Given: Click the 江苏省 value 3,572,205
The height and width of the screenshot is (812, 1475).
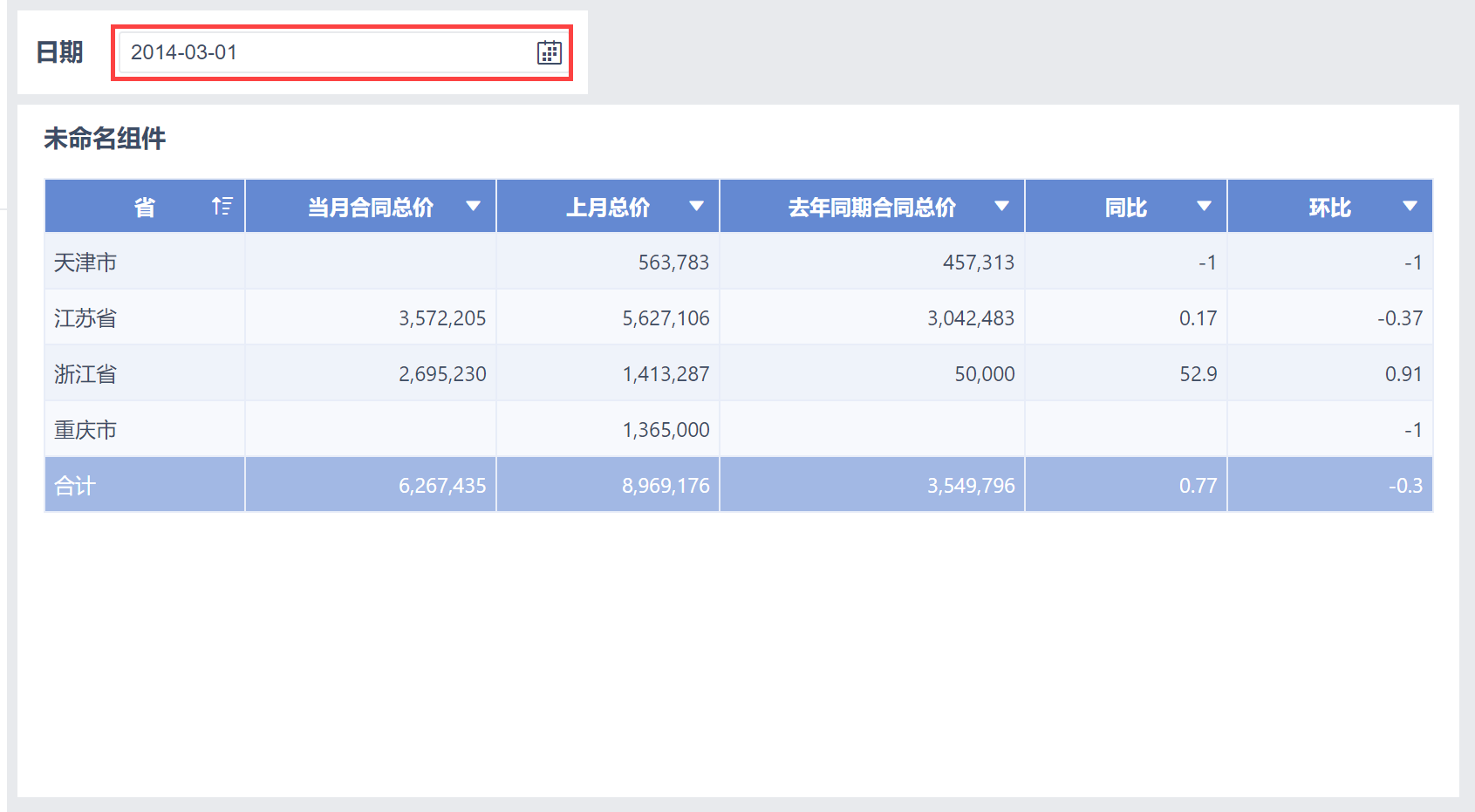Looking at the screenshot, I should [x=442, y=318].
